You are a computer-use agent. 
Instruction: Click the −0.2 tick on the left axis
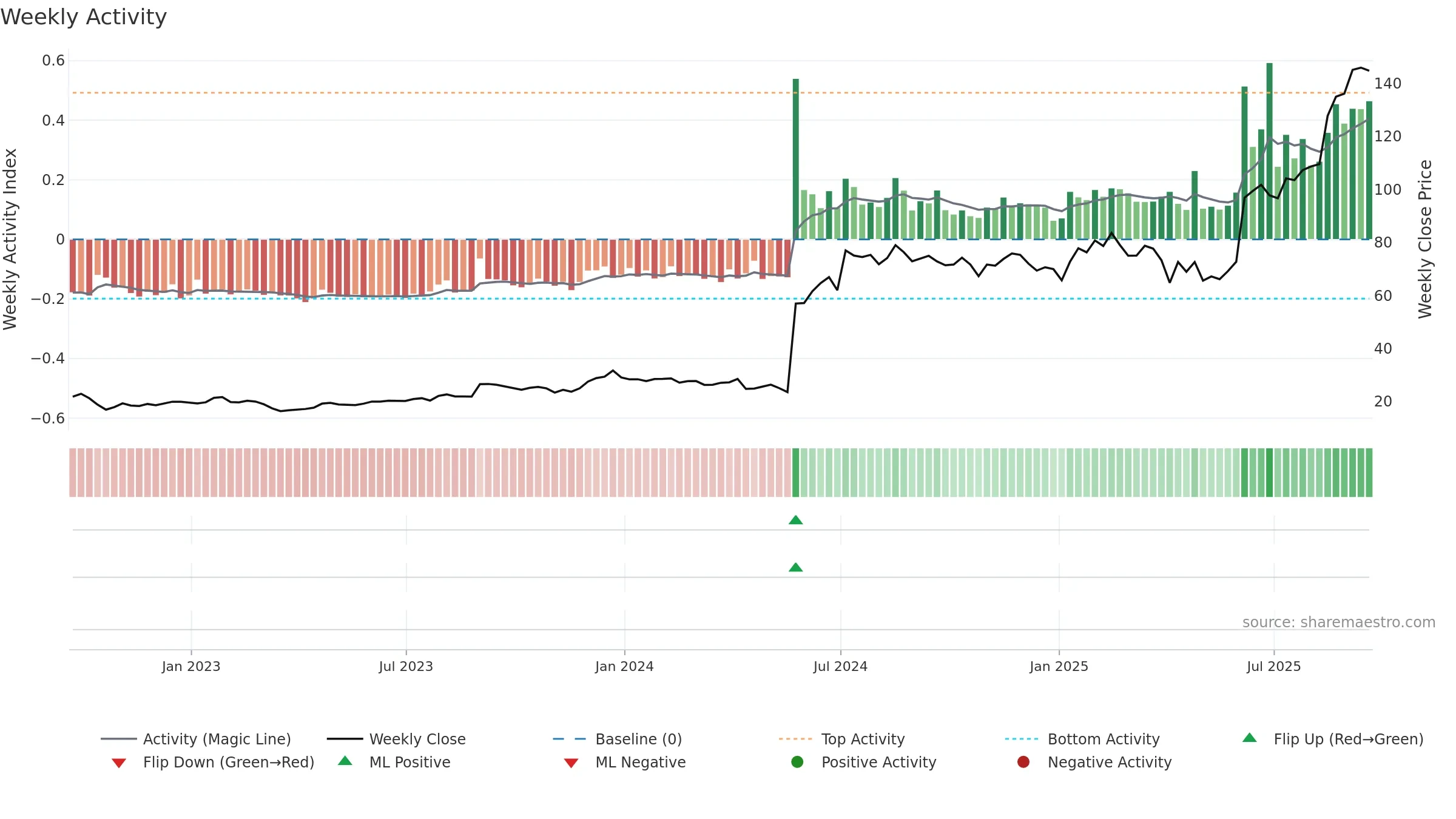48,298
